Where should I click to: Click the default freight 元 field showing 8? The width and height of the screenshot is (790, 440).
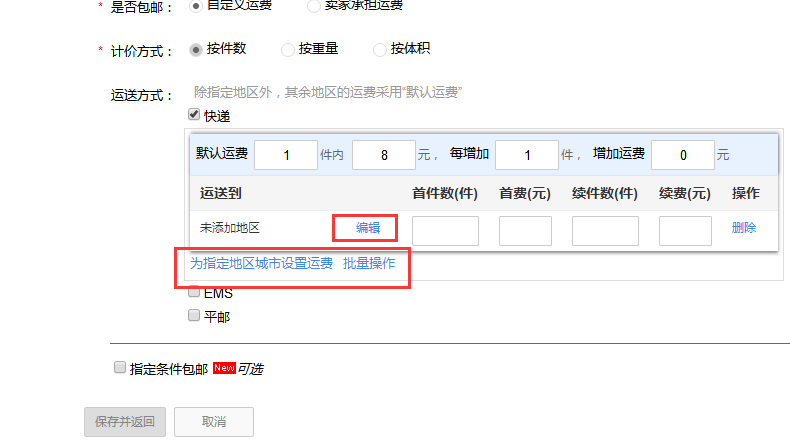pyautogui.click(x=383, y=155)
